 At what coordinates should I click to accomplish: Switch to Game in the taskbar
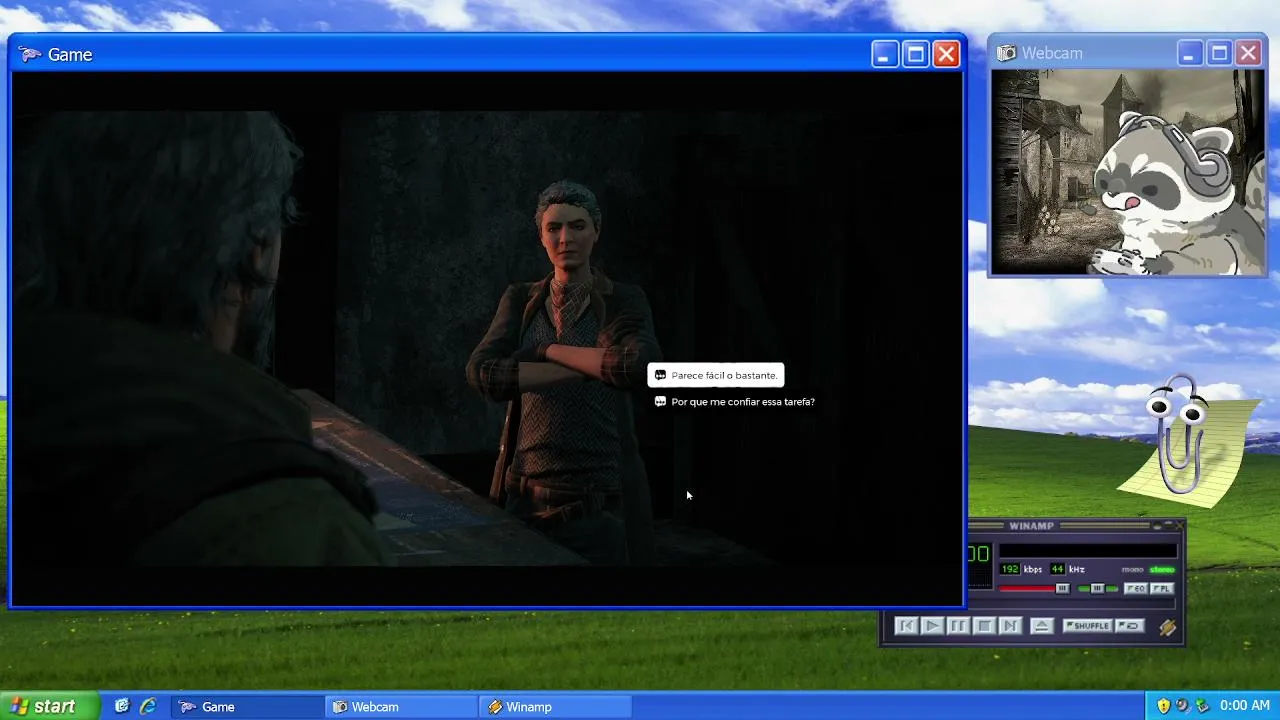point(248,707)
